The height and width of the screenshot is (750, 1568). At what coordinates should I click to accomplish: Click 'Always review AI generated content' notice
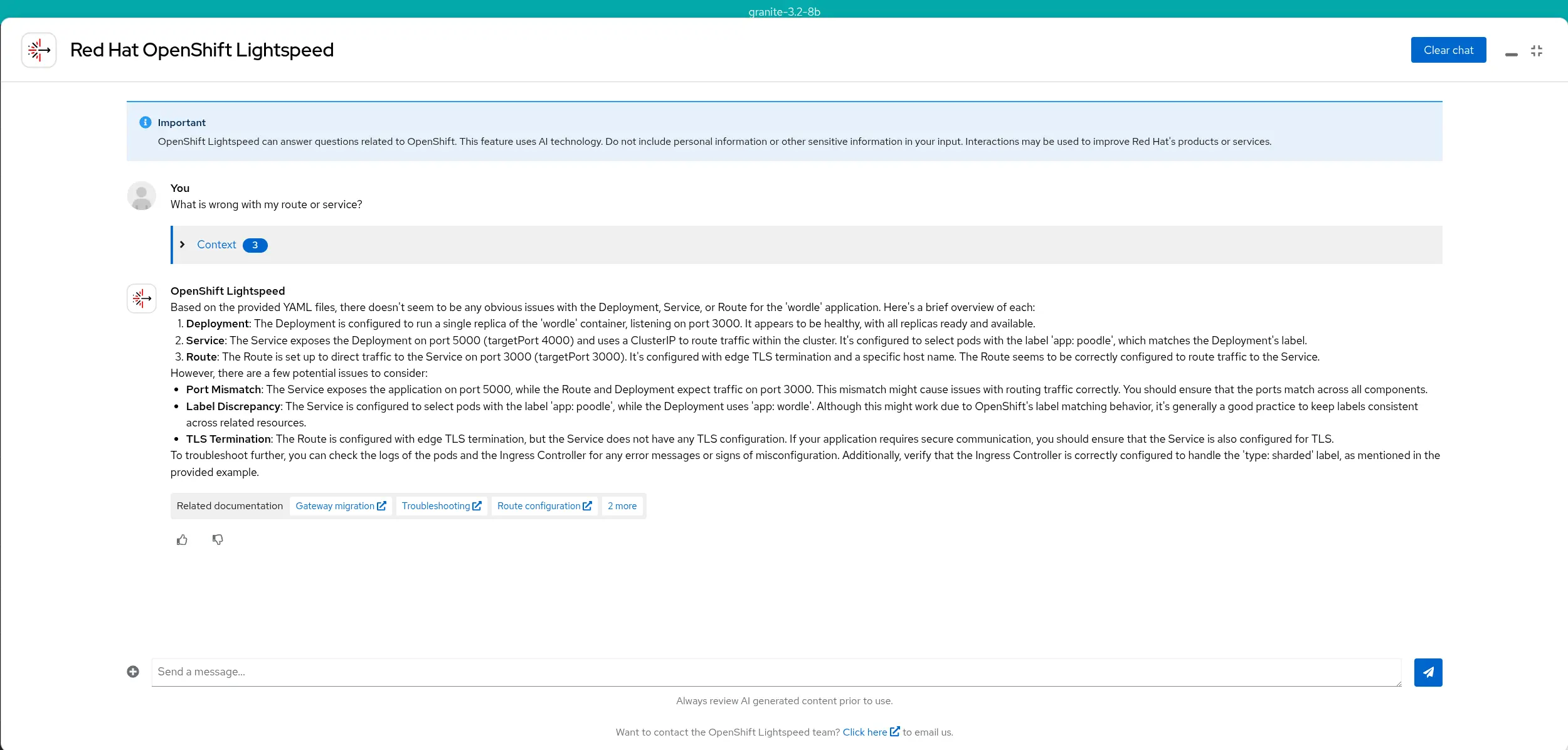[784, 701]
